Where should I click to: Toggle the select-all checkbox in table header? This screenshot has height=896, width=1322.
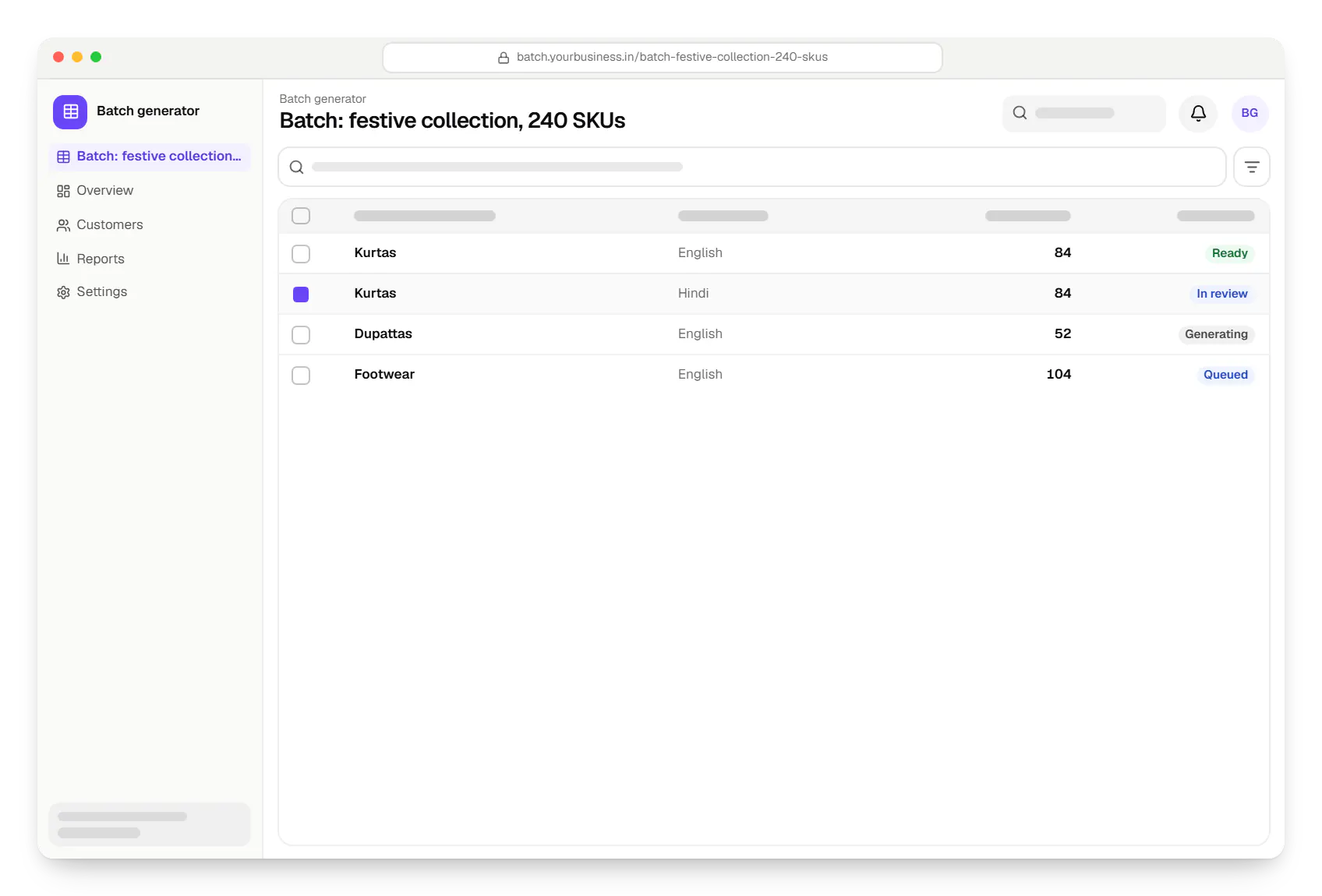[301, 216]
